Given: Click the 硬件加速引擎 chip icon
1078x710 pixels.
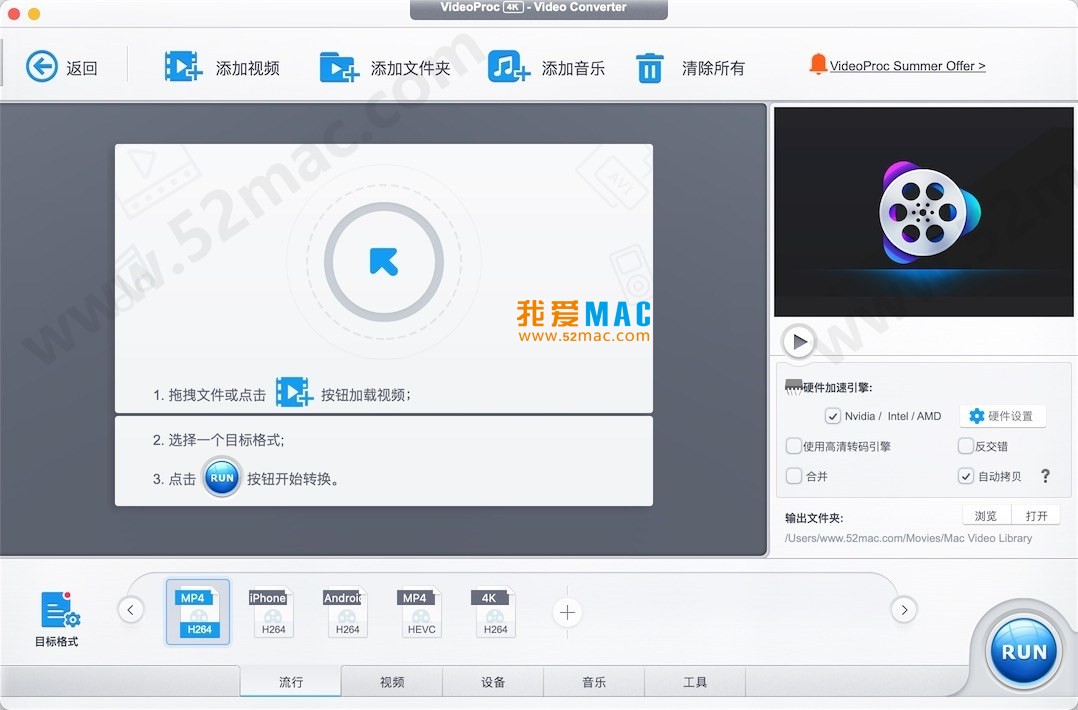Looking at the screenshot, I should coord(793,387).
